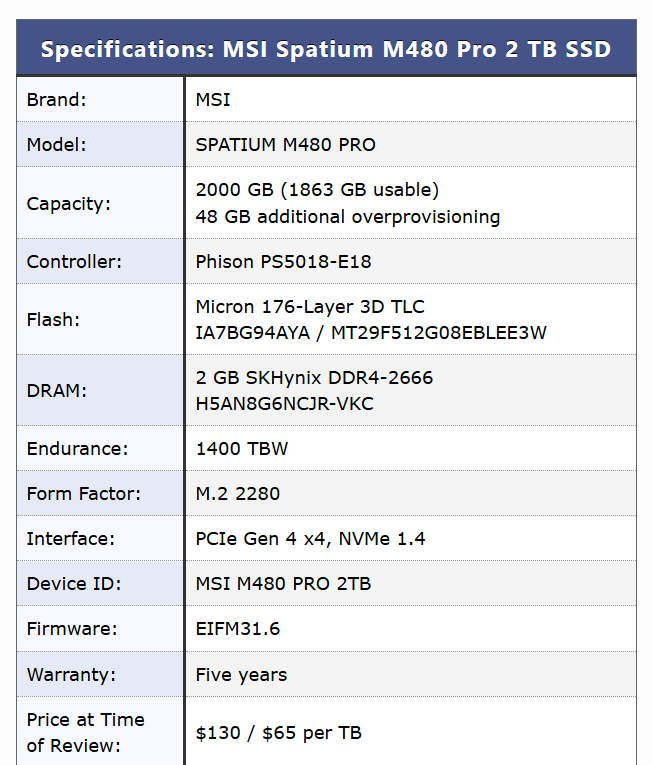Click the Specifications table title header
This screenshot has width=653, height=765.
326,49
